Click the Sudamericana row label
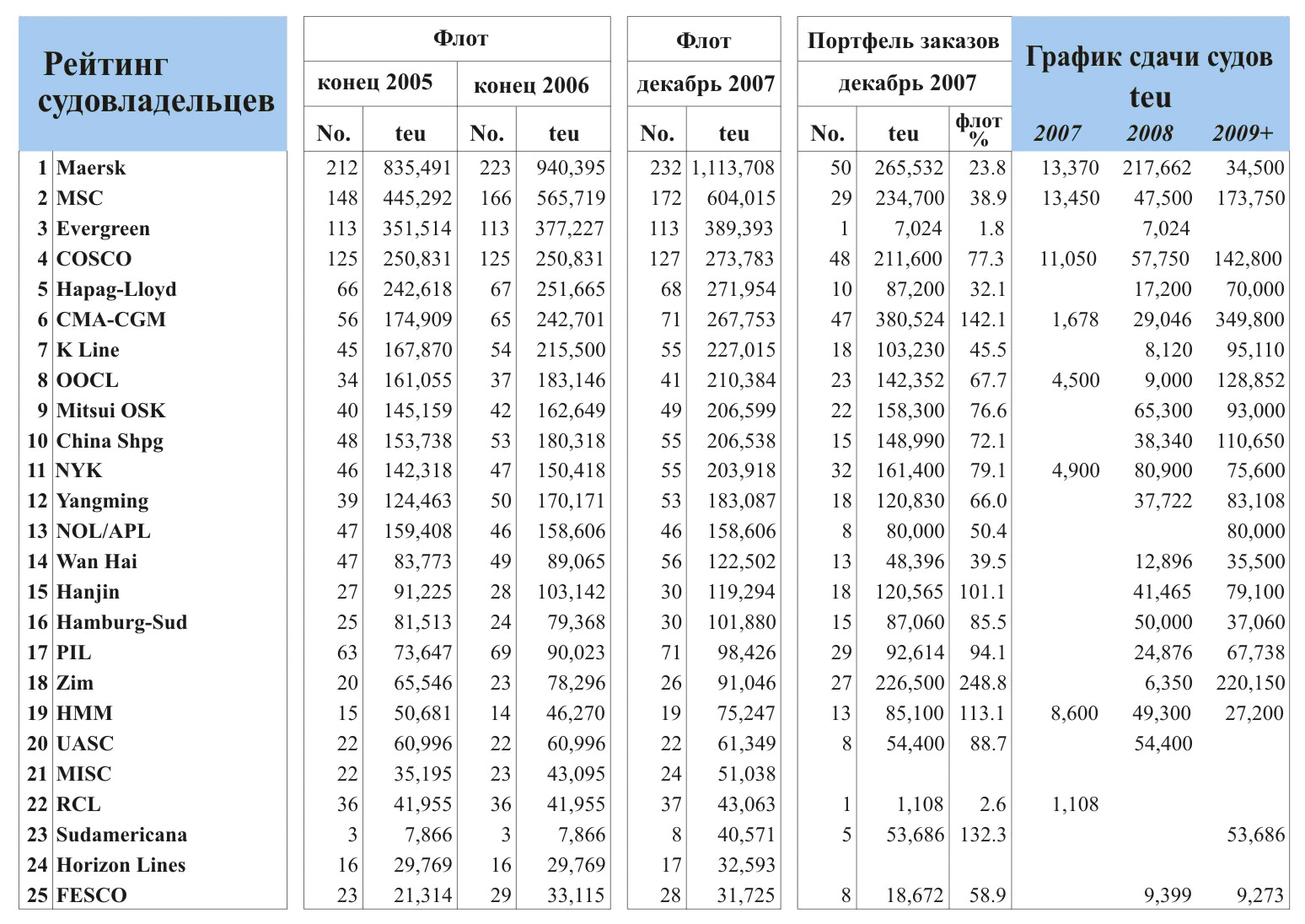The width and height of the screenshot is (1305, 924). [121, 835]
